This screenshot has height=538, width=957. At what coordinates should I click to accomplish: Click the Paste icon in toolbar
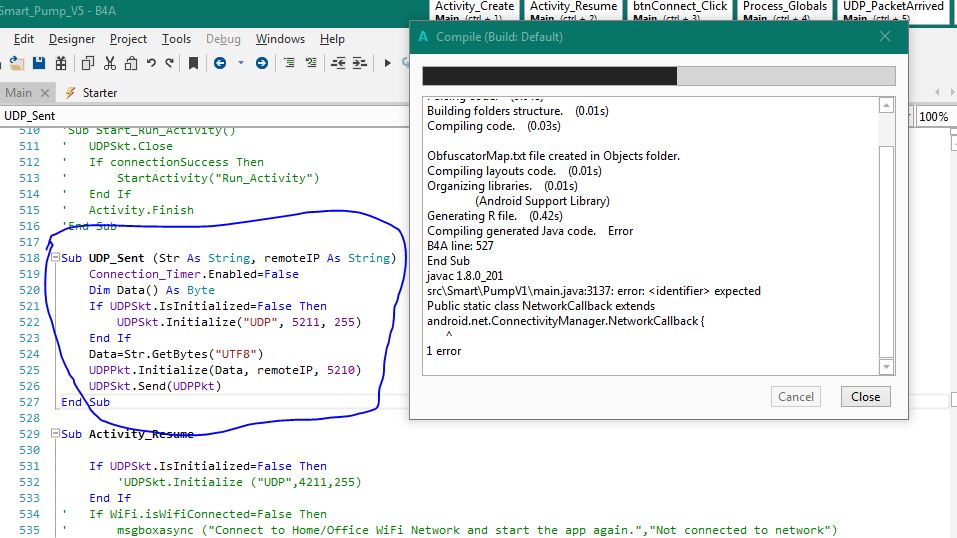[x=130, y=63]
